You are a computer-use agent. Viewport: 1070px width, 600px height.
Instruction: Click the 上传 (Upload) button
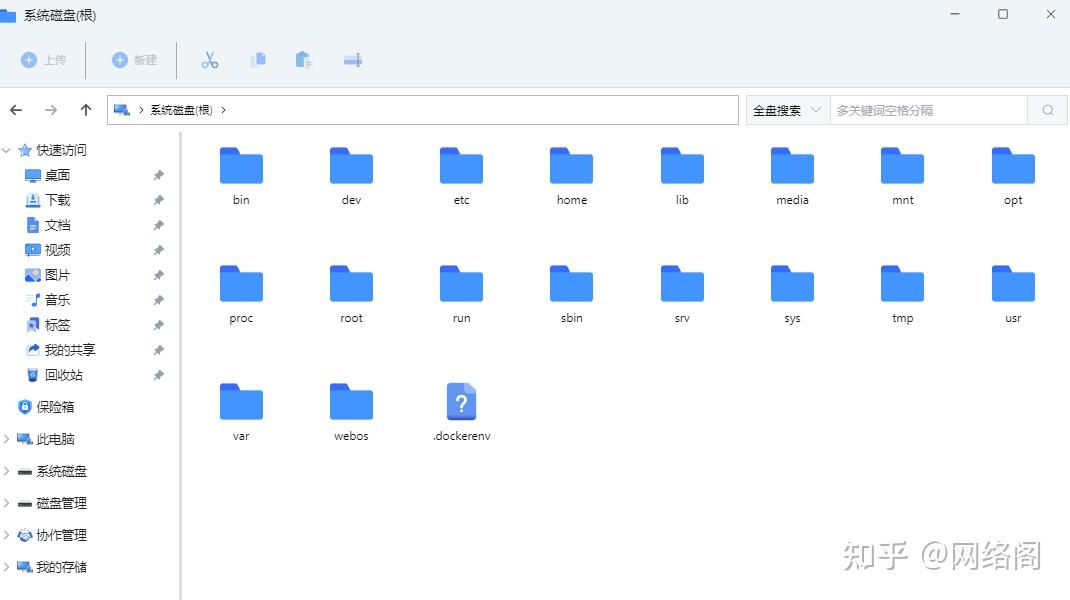click(45, 60)
